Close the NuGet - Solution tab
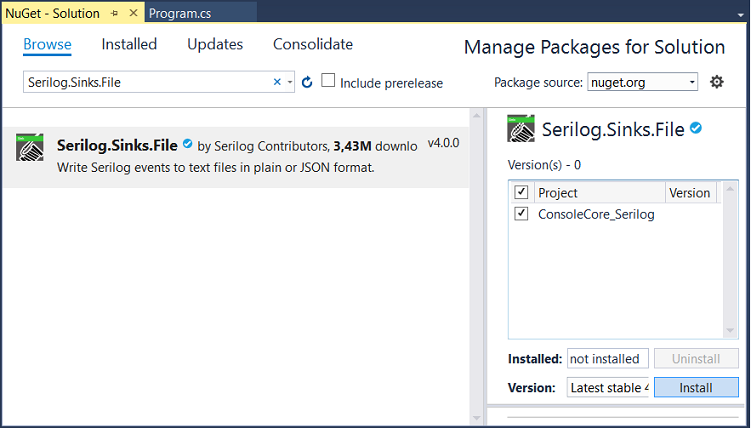Image resolution: width=751 pixels, height=428 pixels. pos(134,13)
